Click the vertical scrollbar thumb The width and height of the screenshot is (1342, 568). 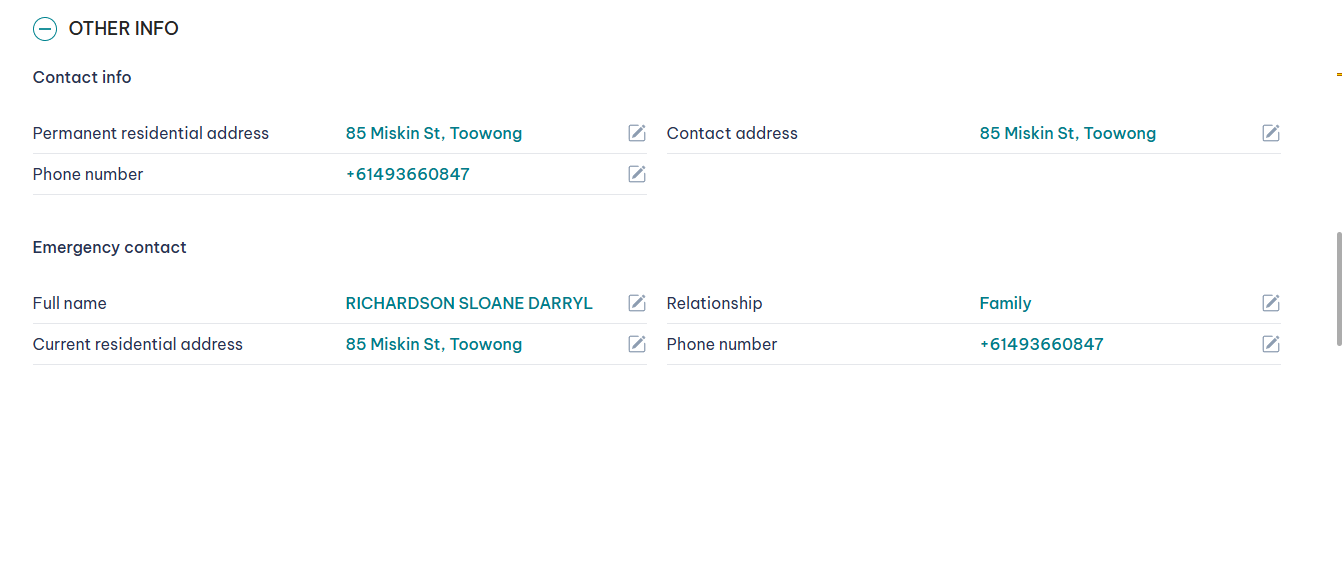(x=1338, y=290)
